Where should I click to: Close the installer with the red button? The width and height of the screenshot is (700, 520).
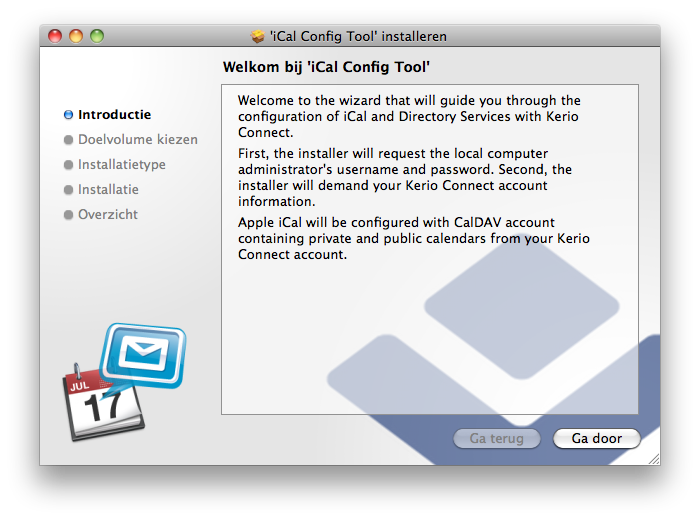coord(55,36)
